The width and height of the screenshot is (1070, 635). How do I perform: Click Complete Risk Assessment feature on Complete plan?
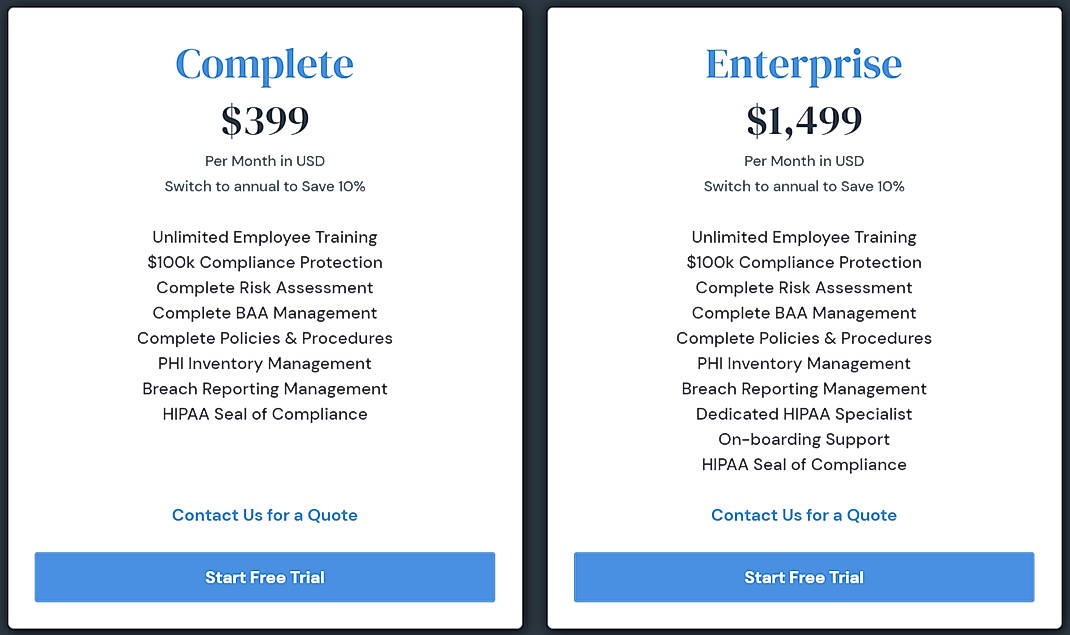[x=264, y=287]
